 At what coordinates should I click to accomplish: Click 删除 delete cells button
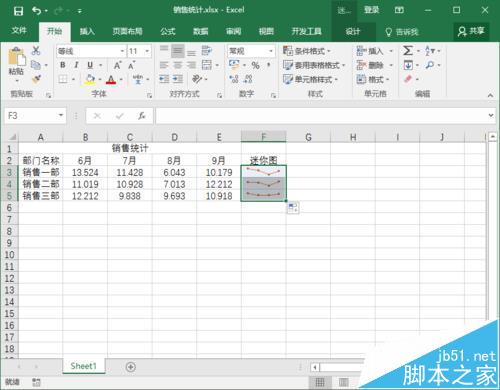point(370,65)
